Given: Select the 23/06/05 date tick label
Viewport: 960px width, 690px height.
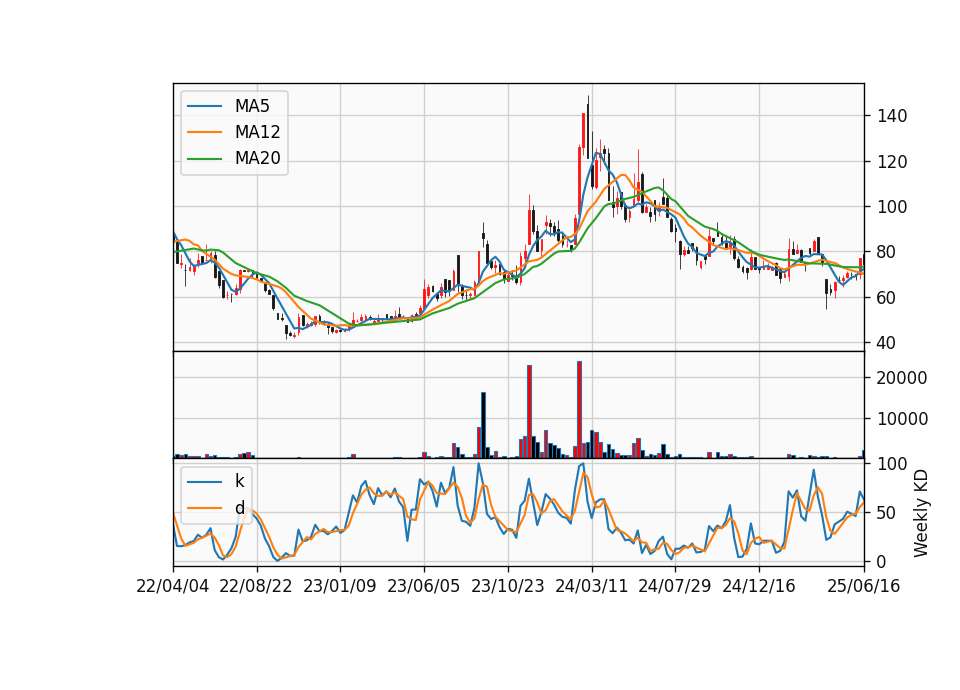Looking at the screenshot, I should pyautogui.click(x=424, y=586).
